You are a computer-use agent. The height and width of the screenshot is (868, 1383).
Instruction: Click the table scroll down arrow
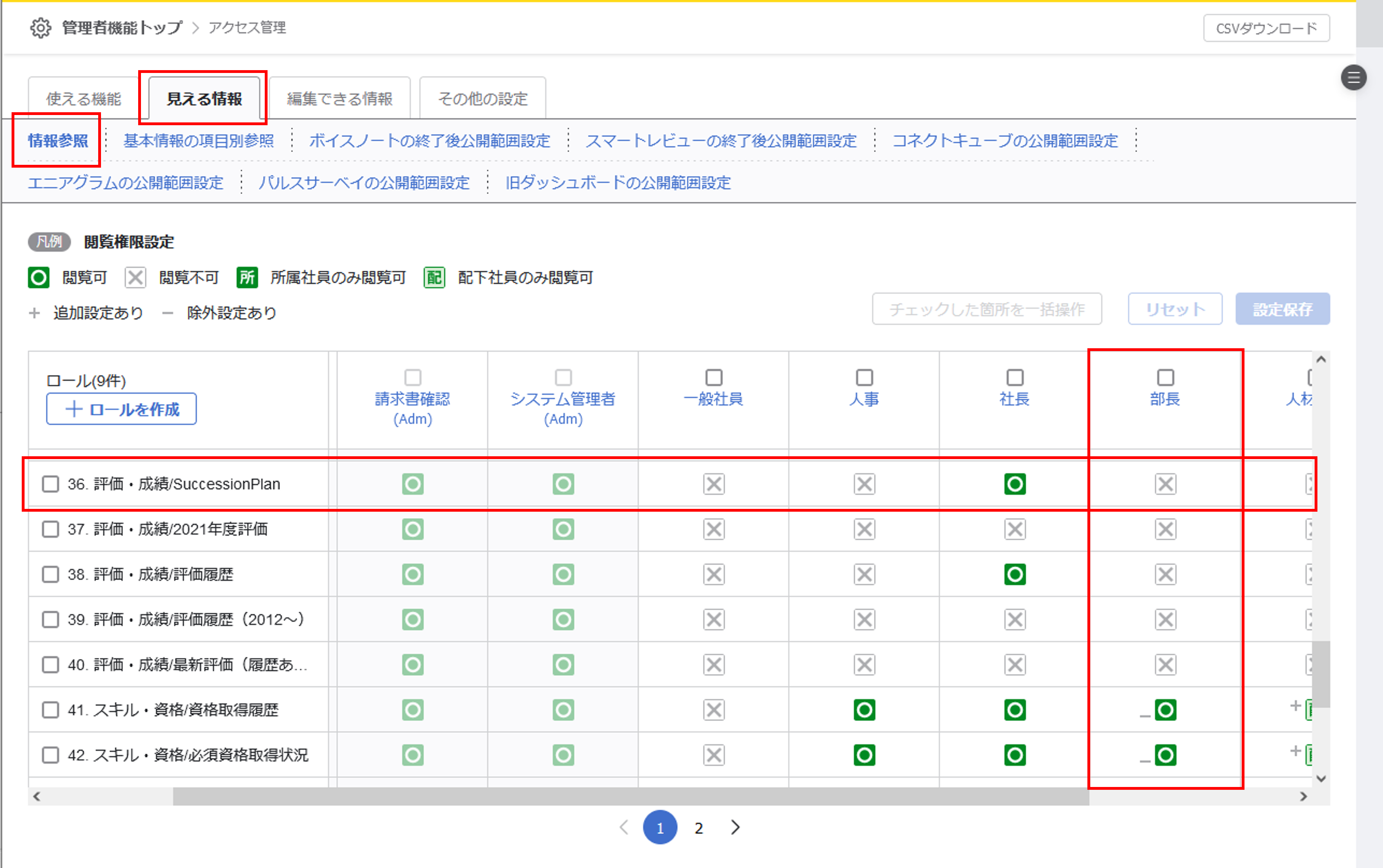[1321, 779]
